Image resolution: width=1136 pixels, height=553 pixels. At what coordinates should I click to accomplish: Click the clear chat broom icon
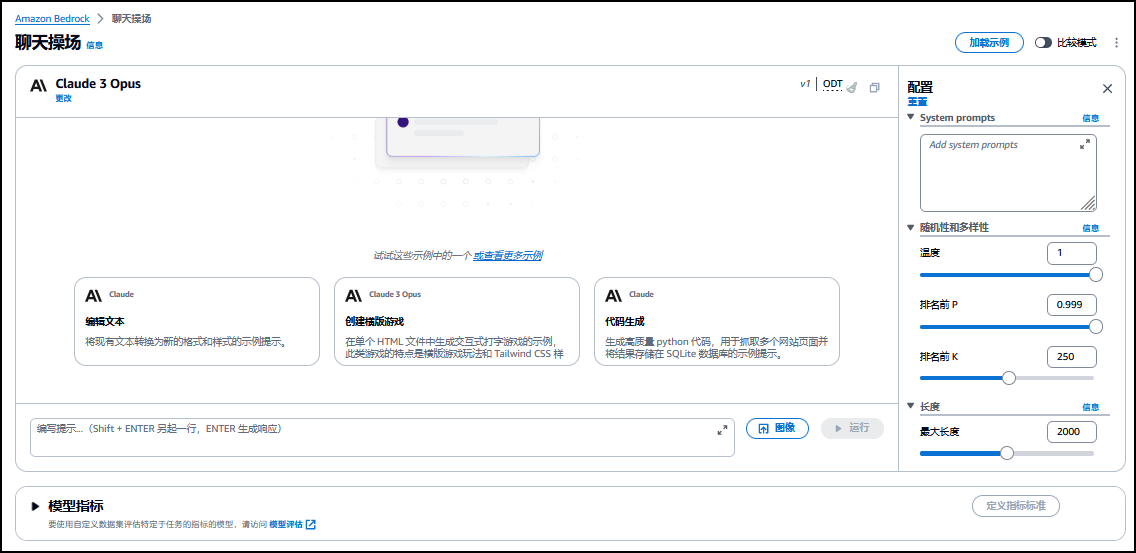click(x=852, y=87)
